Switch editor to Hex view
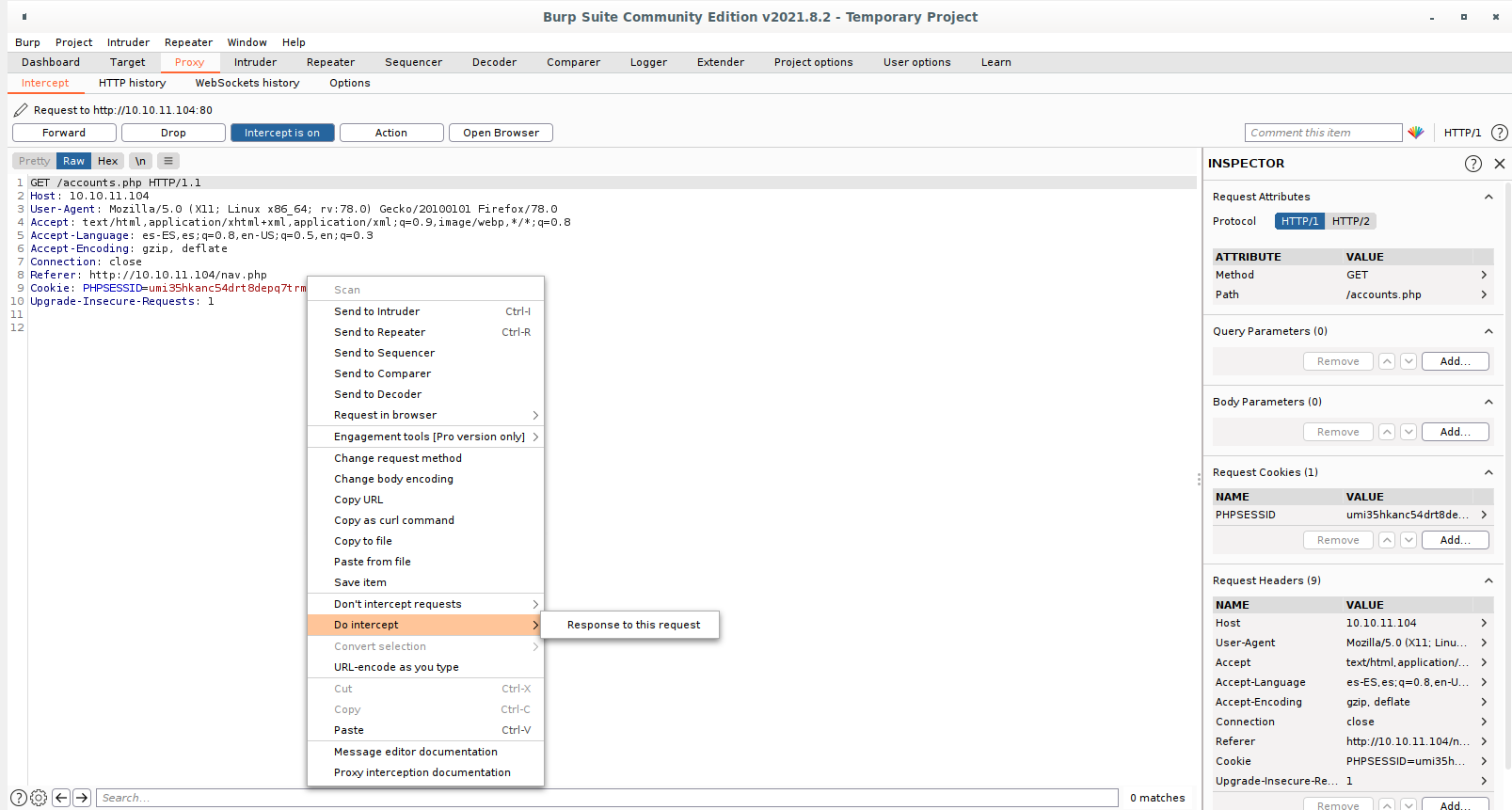The width and height of the screenshot is (1512, 810). click(x=108, y=161)
